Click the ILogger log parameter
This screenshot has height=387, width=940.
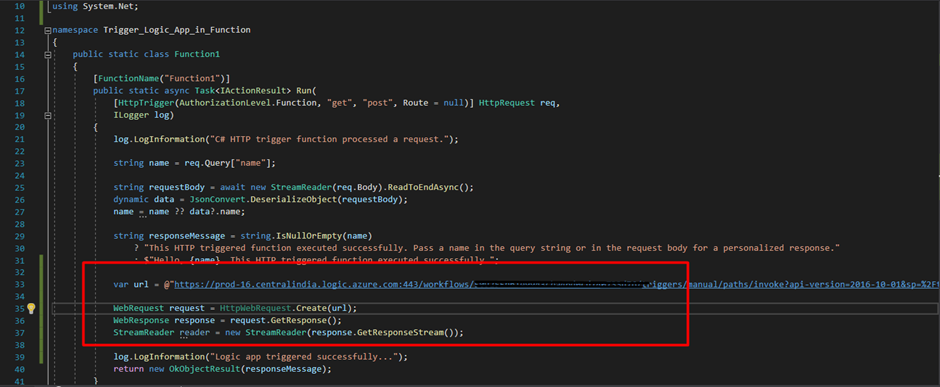(x=144, y=115)
